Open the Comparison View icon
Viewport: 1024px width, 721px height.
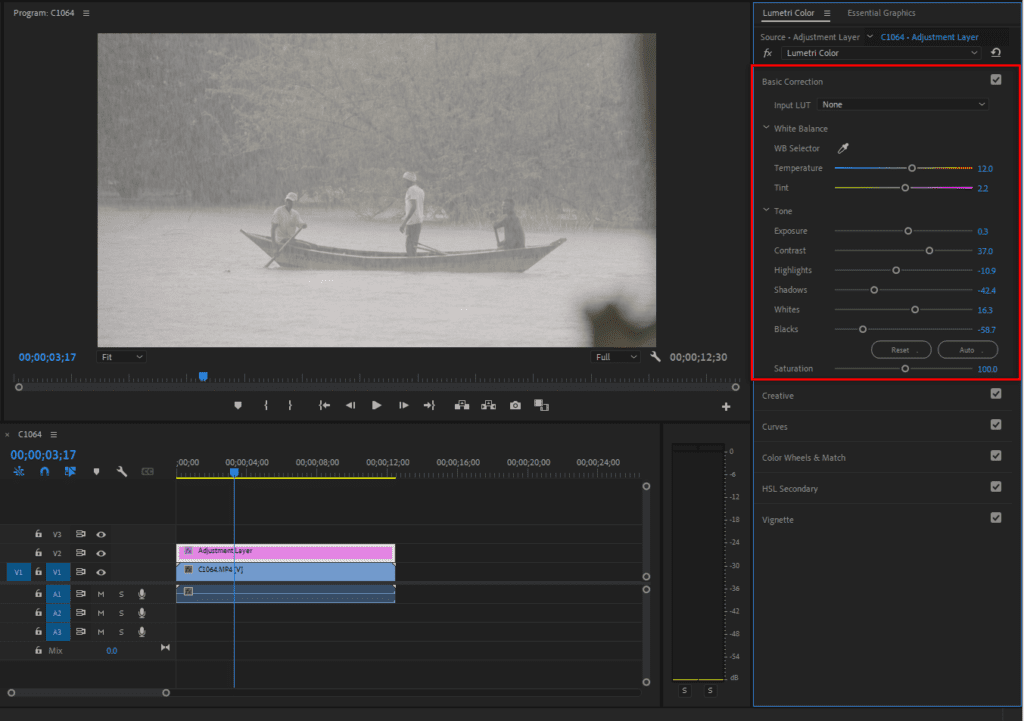click(x=540, y=405)
